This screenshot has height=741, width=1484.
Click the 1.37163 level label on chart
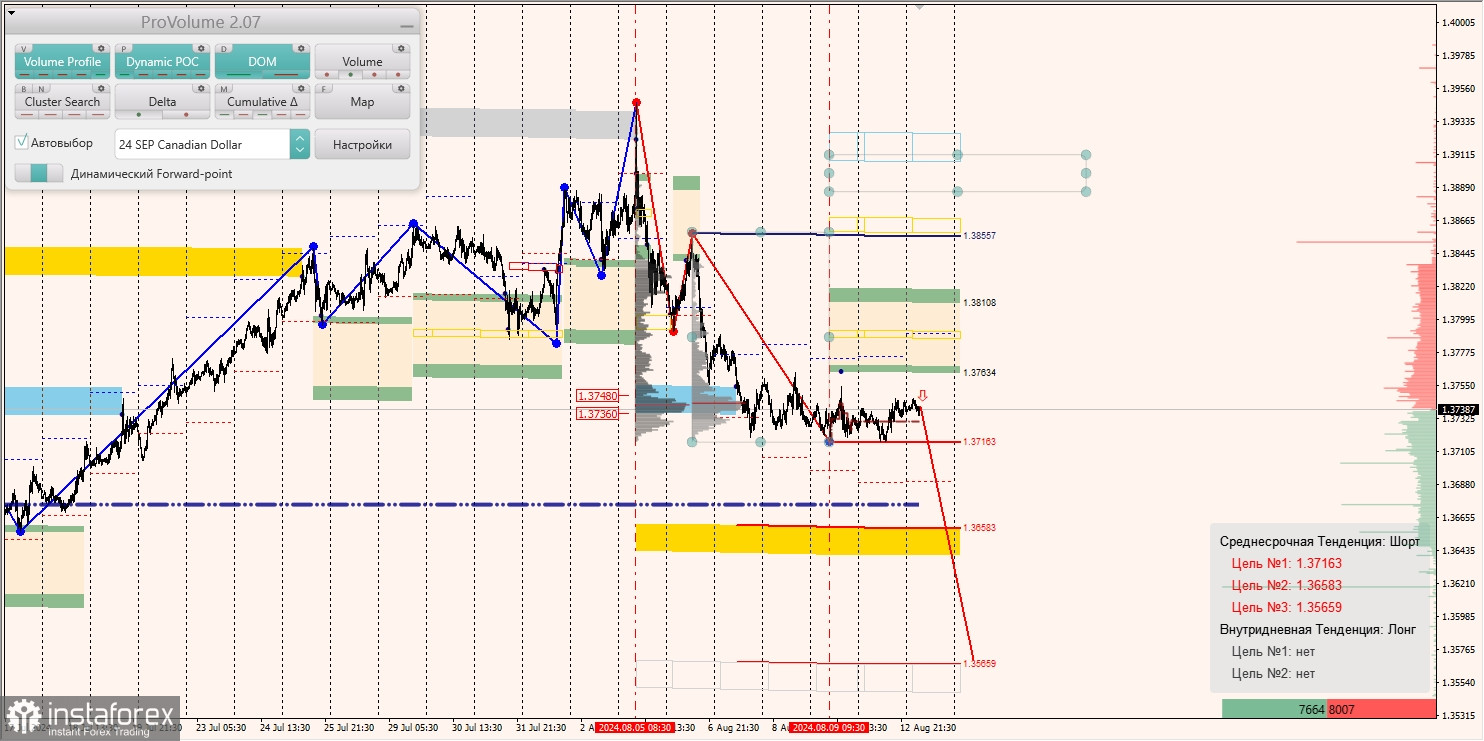pyautogui.click(x=980, y=441)
